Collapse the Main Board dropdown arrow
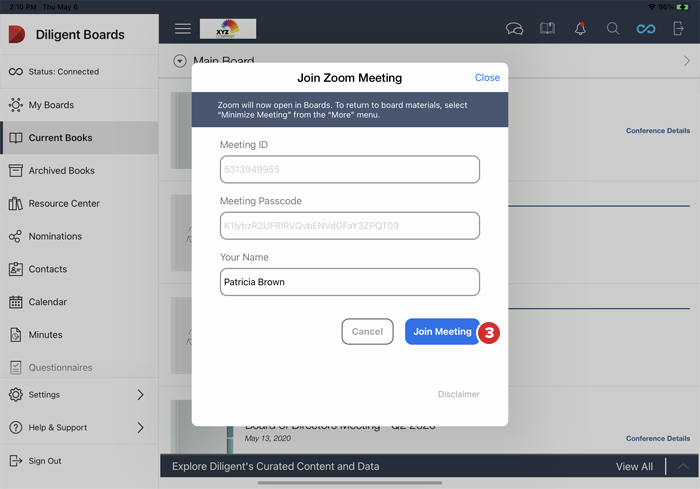Image resolution: width=700 pixels, height=489 pixels. point(180,61)
